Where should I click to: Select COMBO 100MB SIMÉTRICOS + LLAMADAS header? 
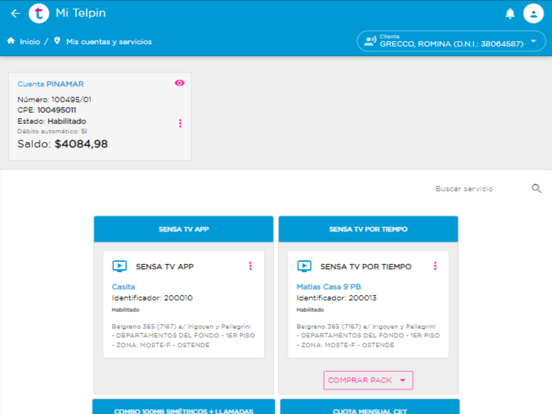pyautogui.click(x=183, y=407)
